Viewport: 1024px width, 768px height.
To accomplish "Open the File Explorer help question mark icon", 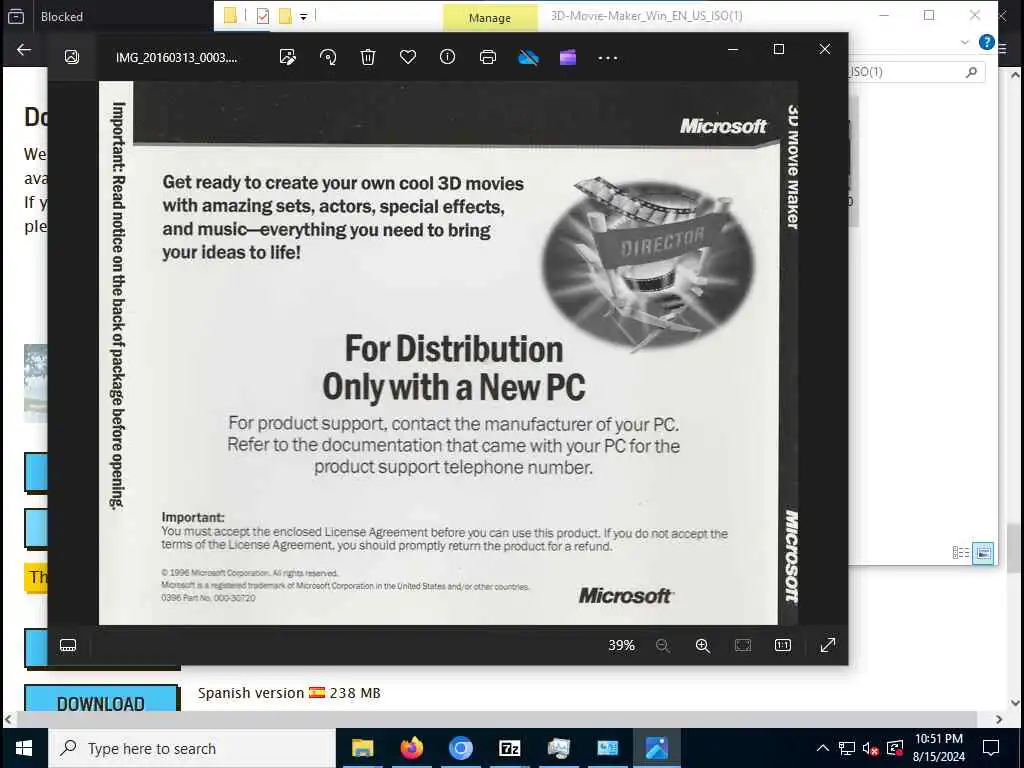I will (x=987, y=42).
